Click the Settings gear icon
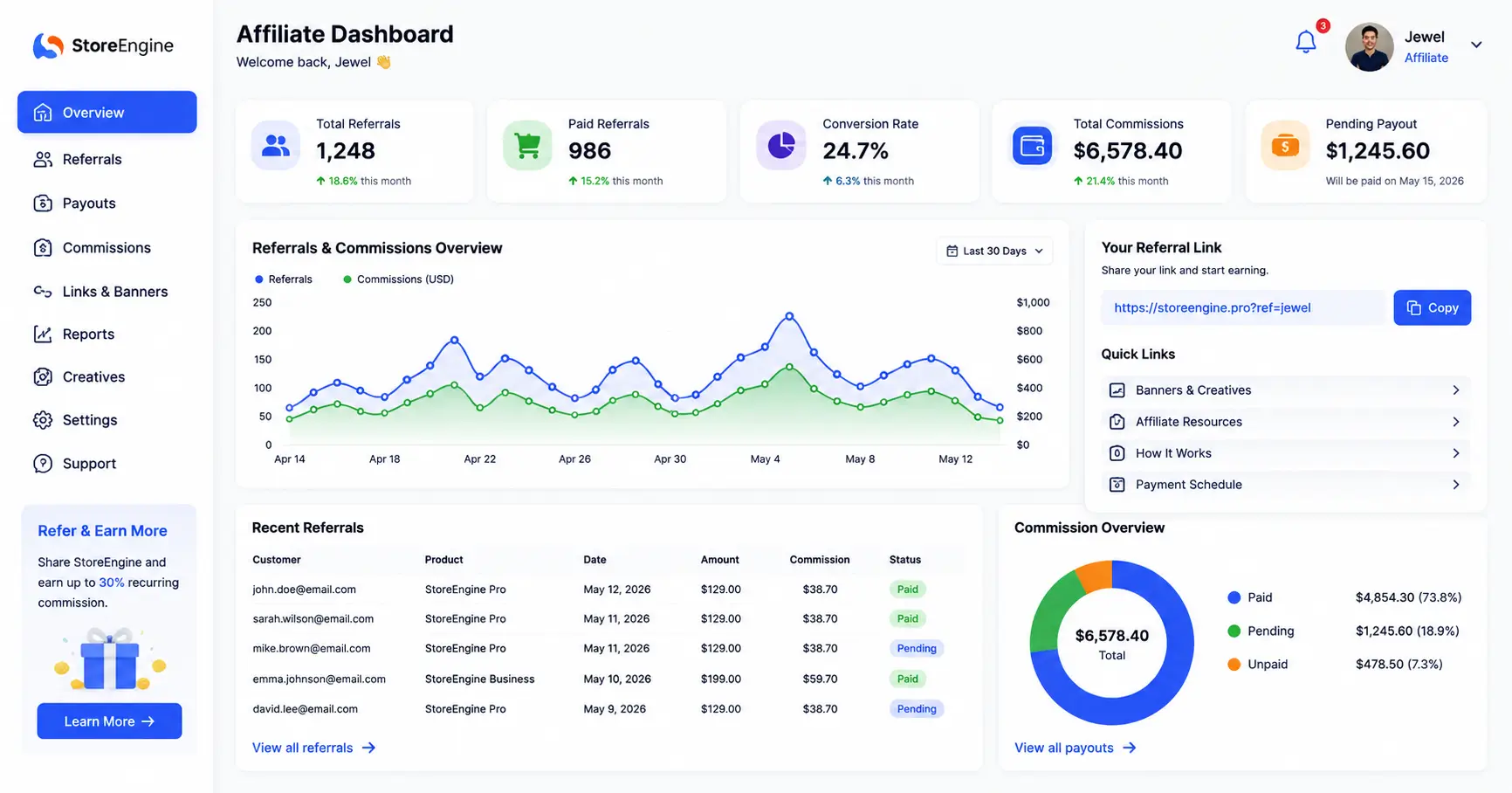This screenshot has width=1512, height=793. (43, 420)
